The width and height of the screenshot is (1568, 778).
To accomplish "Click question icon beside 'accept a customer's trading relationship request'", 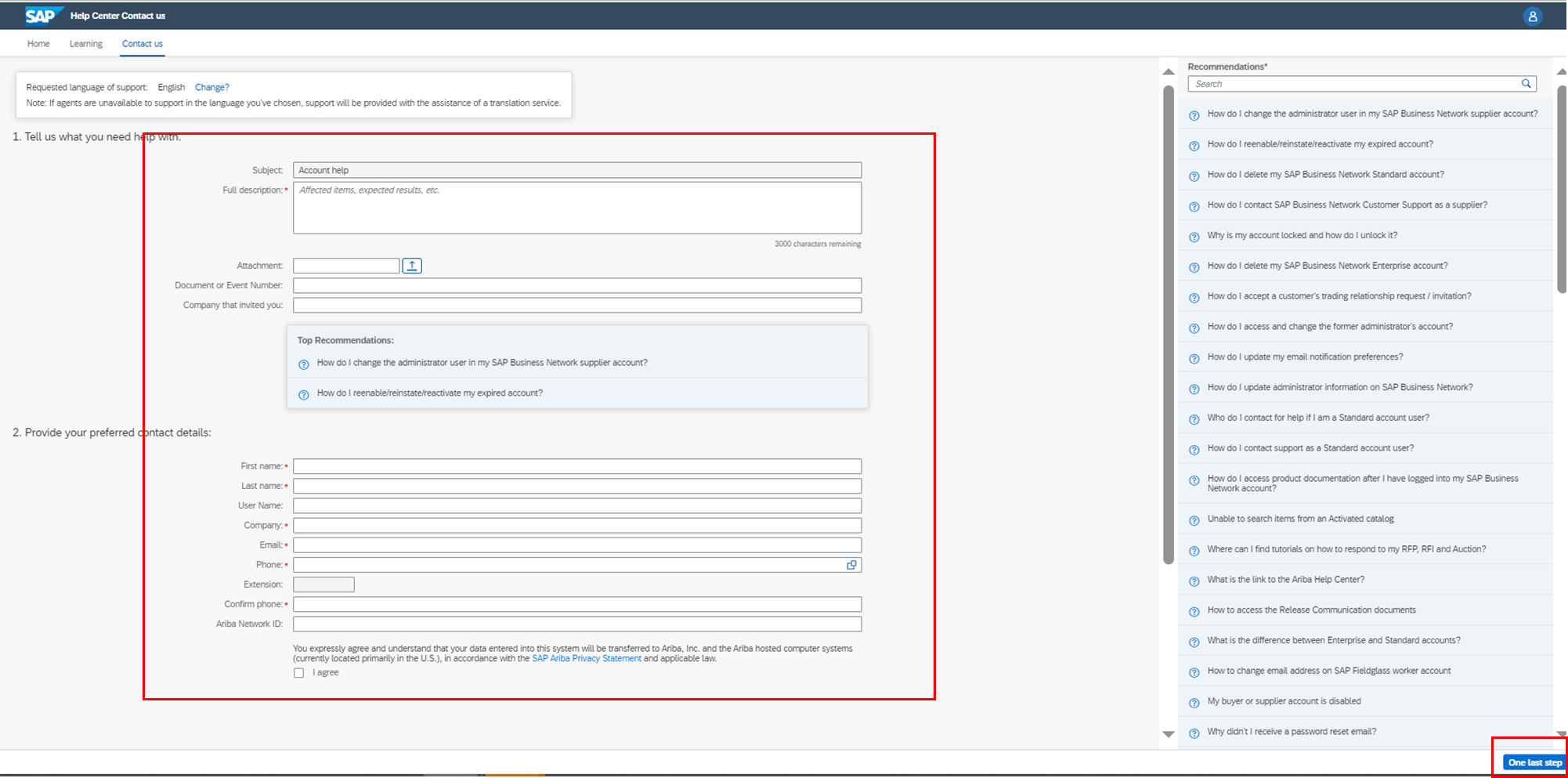I will click(1194, 298).
